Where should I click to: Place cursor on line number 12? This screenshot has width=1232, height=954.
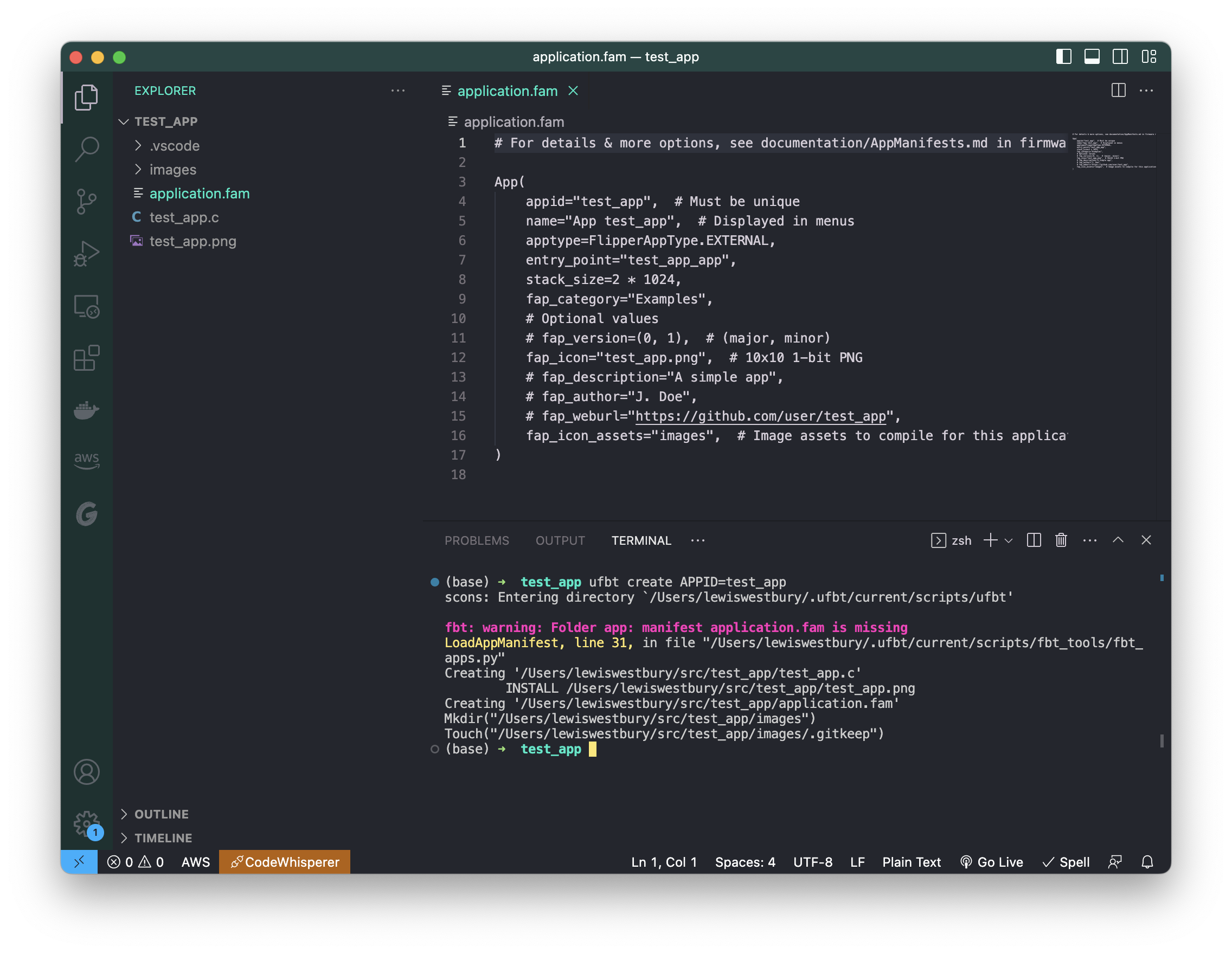(458, 357)
